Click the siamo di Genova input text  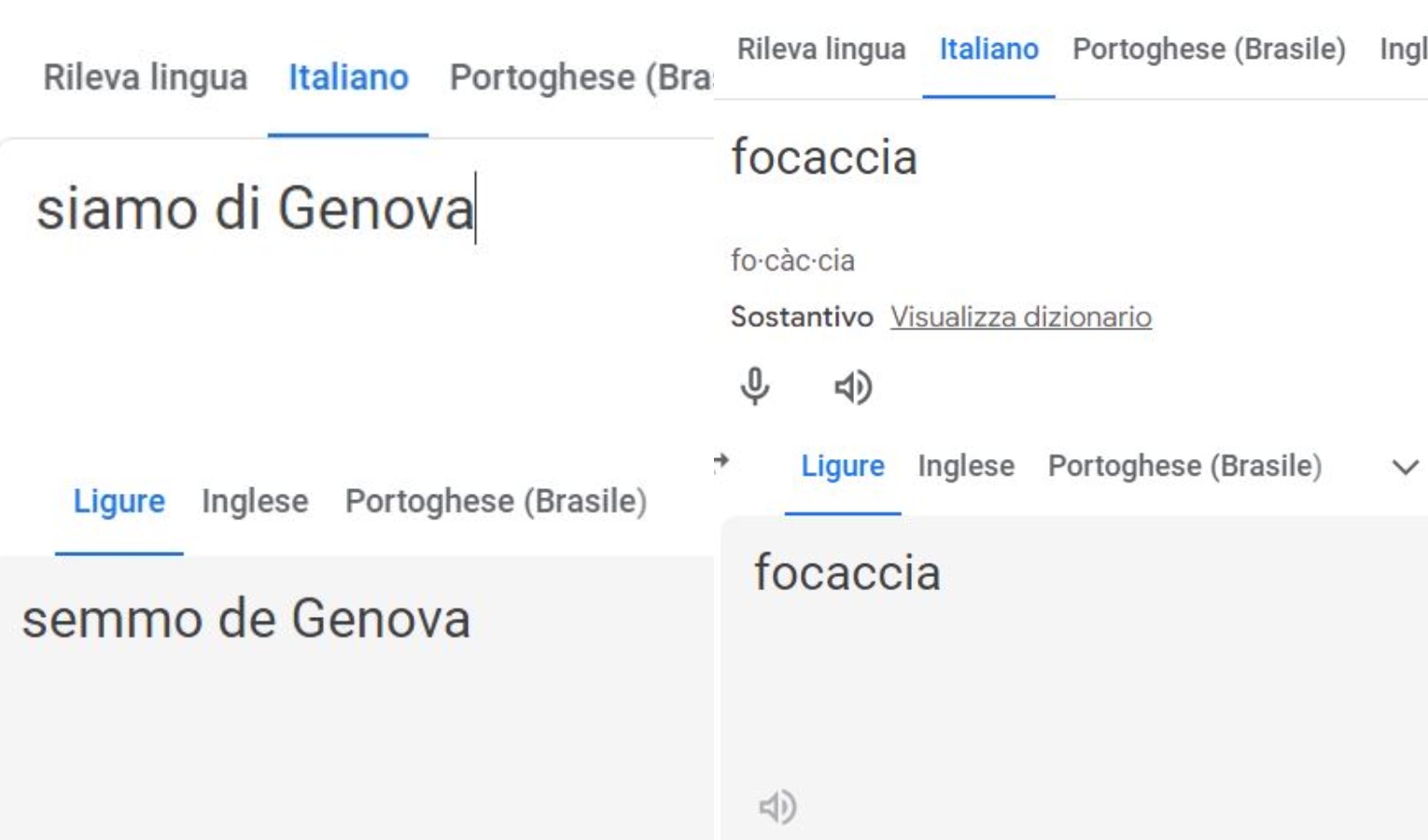255,207
